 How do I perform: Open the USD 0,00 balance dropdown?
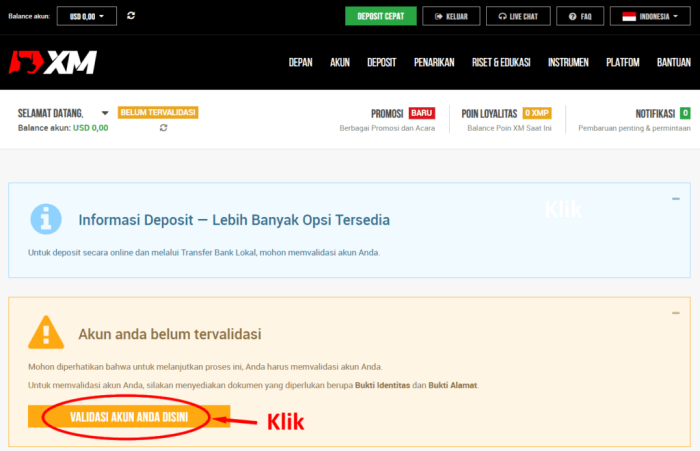click(x=87, y=16)
